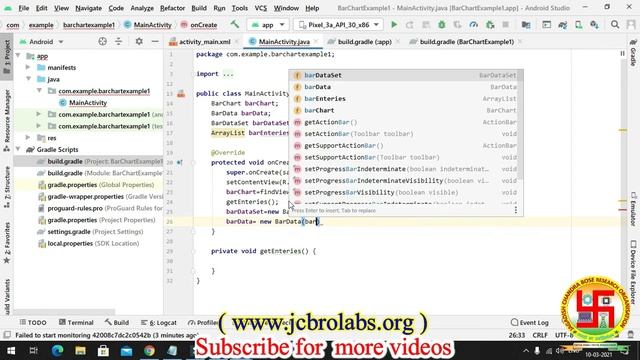Open AVD Manager device icon
This screenshot has width=640, height=360.
point(579,25)
